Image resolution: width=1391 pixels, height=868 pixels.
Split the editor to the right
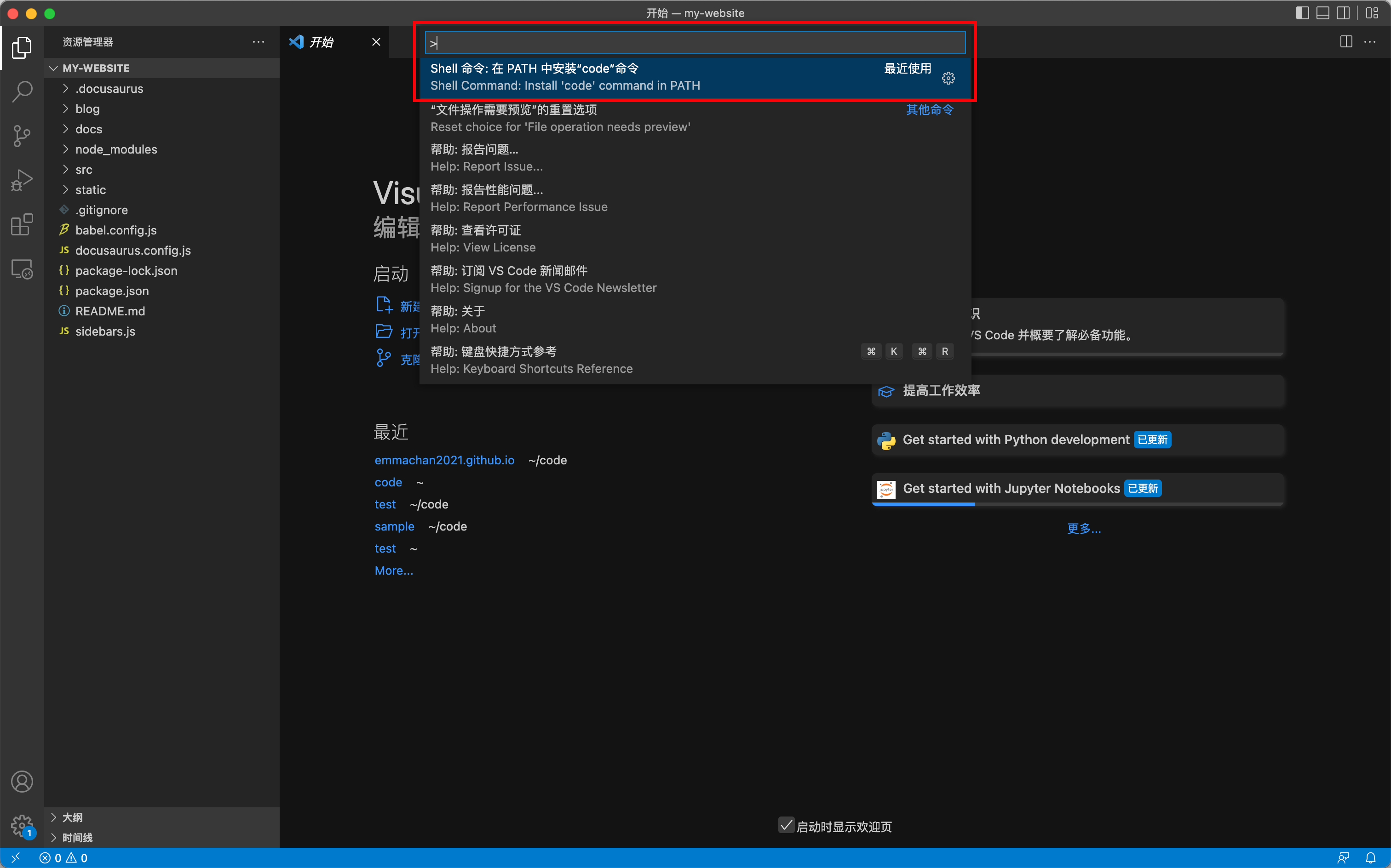(1345, 41)
